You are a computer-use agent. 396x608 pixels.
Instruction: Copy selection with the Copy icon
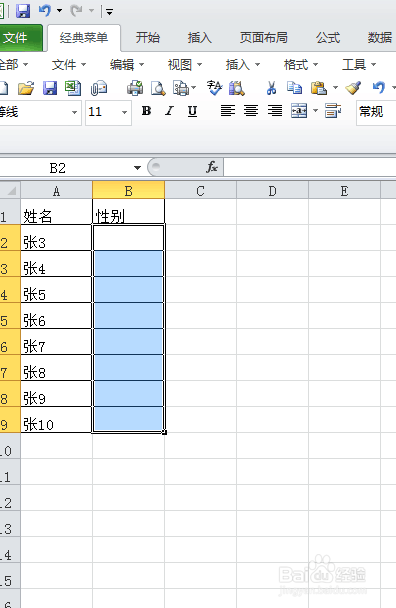(295, 88)
